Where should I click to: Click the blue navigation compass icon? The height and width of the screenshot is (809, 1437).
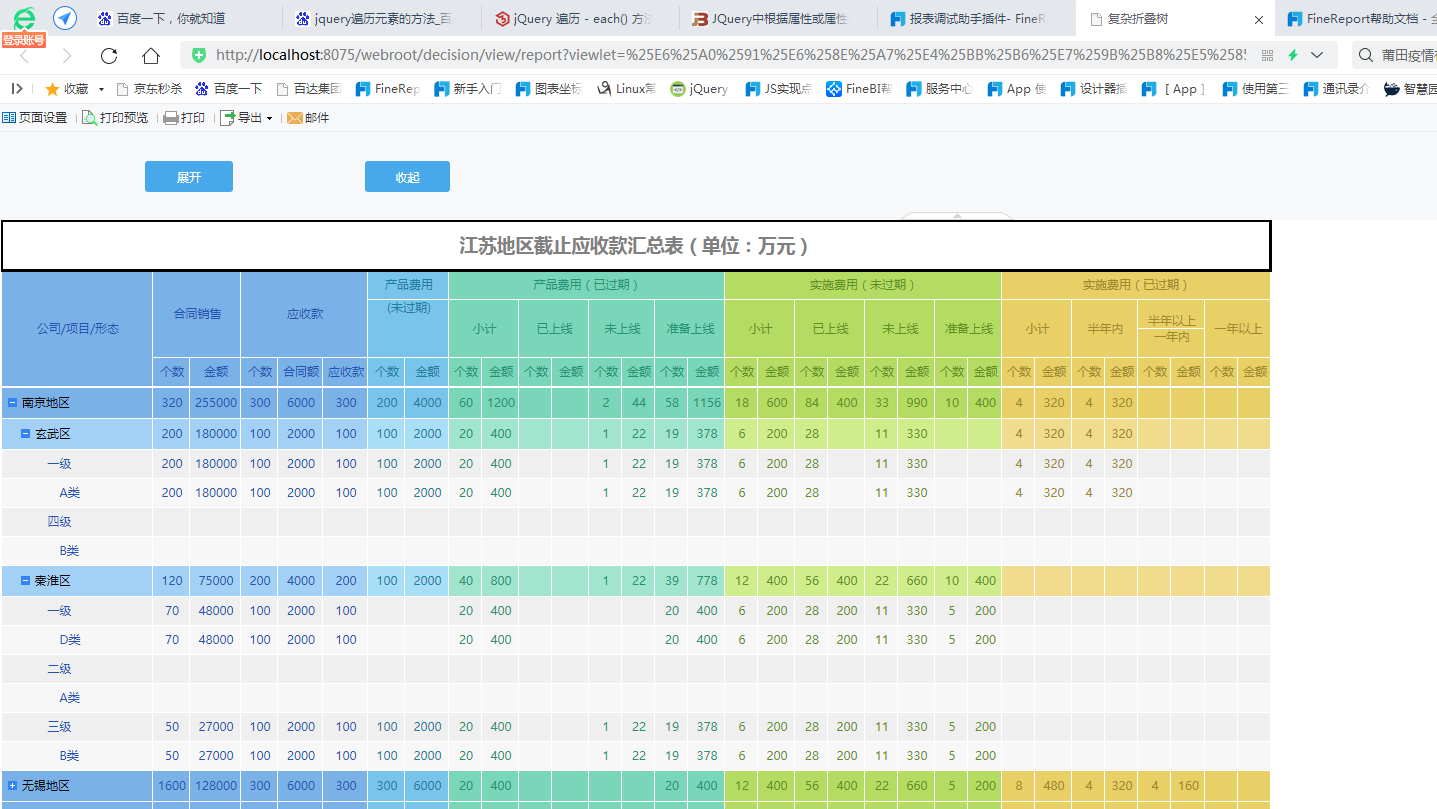(x=65, y=18)
